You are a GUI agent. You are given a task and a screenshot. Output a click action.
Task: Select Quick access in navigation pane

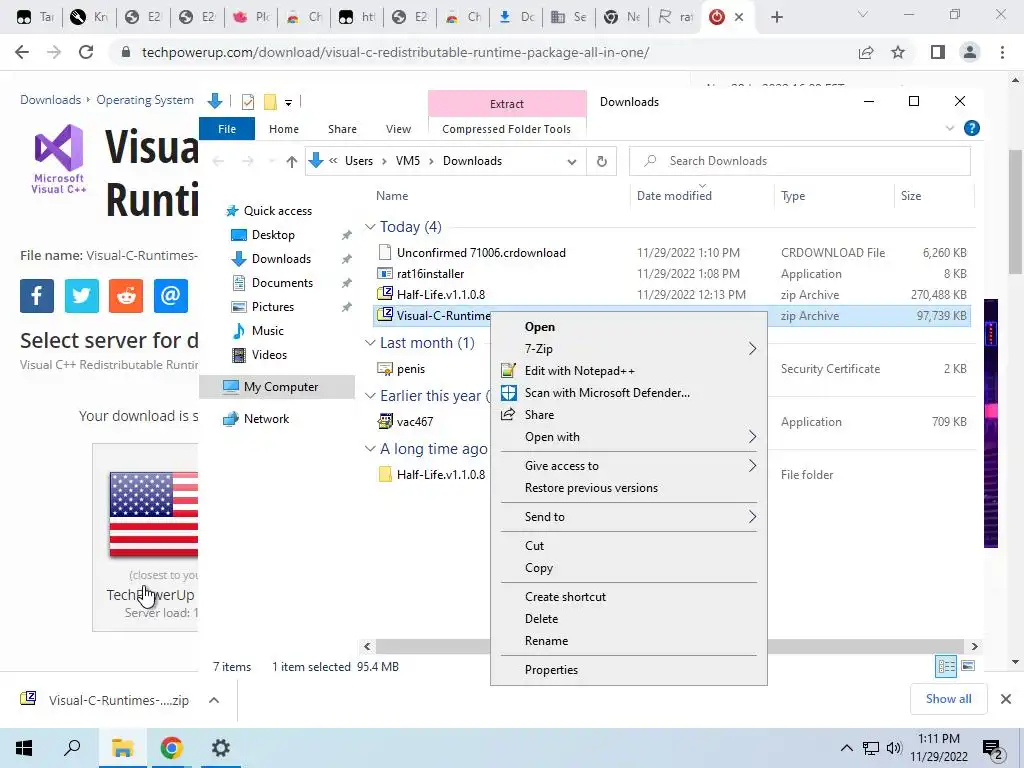(278, 211)
